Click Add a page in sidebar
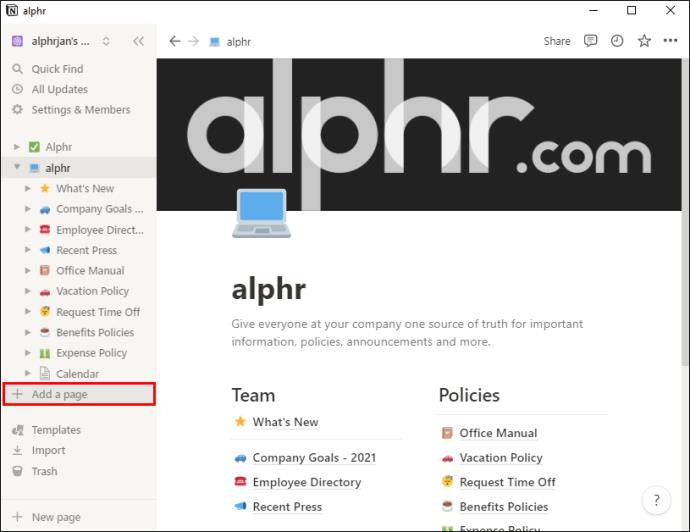Image resolution: width=690 pixels, height=532 pixels. 79,394
